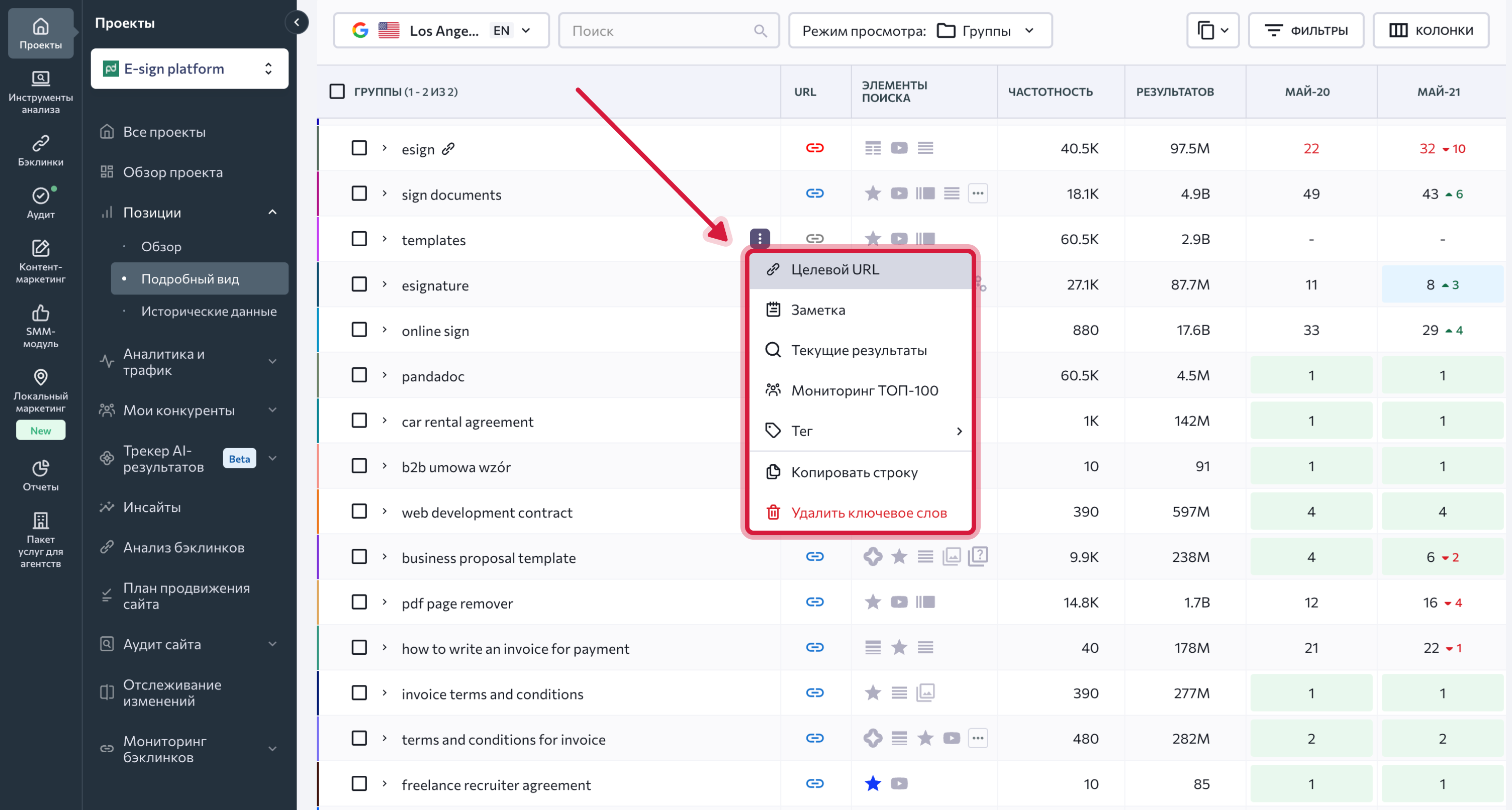
Task: Click the red URL link icon for esign
Action: coord(815,148)
